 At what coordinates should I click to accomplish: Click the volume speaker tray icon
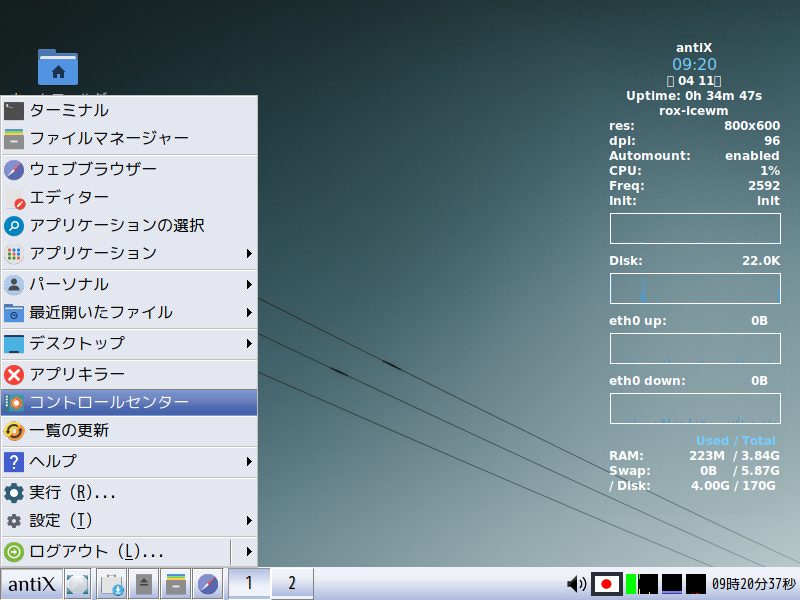click(577, 584)
